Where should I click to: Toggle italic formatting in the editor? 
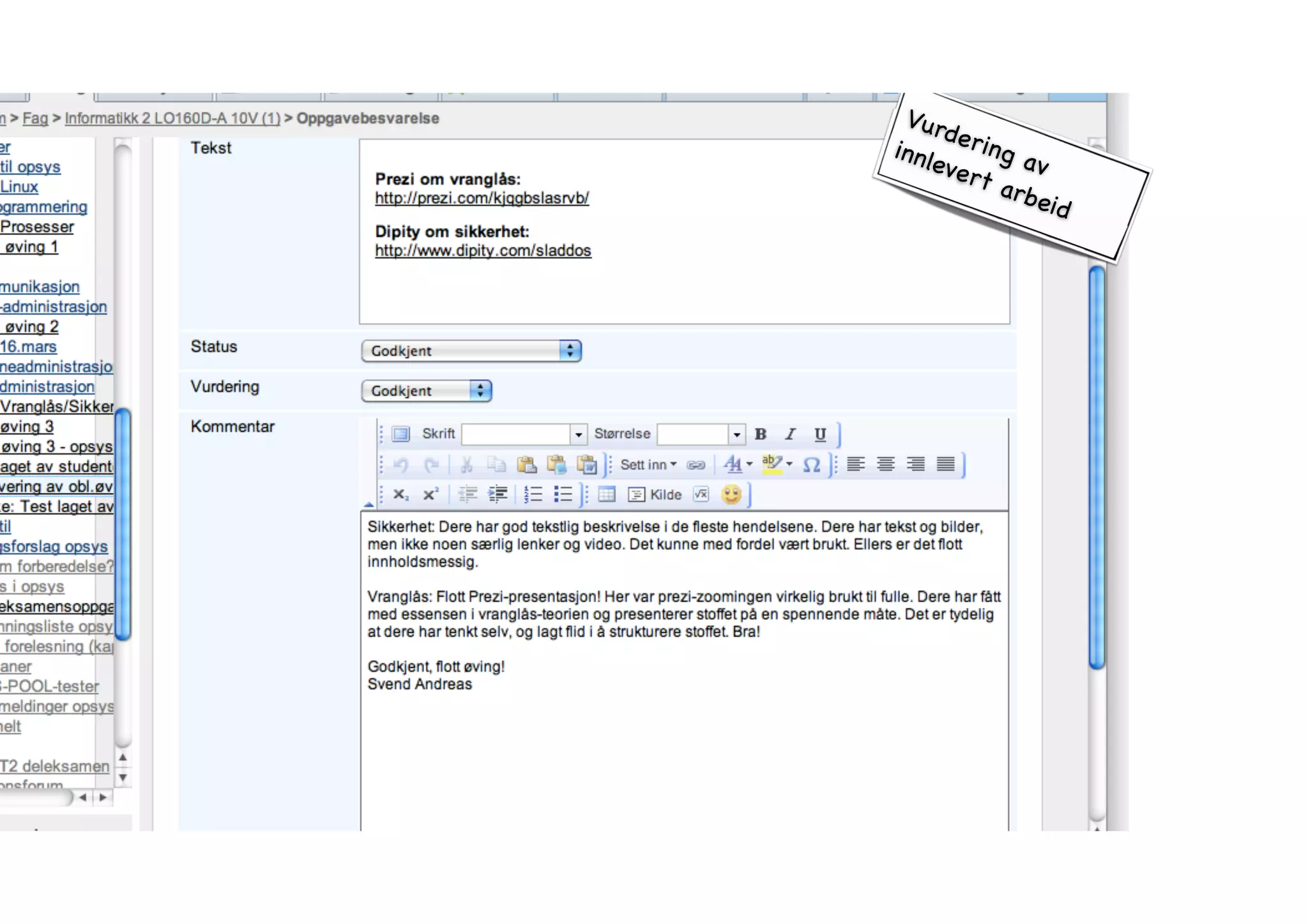[790, 434]
